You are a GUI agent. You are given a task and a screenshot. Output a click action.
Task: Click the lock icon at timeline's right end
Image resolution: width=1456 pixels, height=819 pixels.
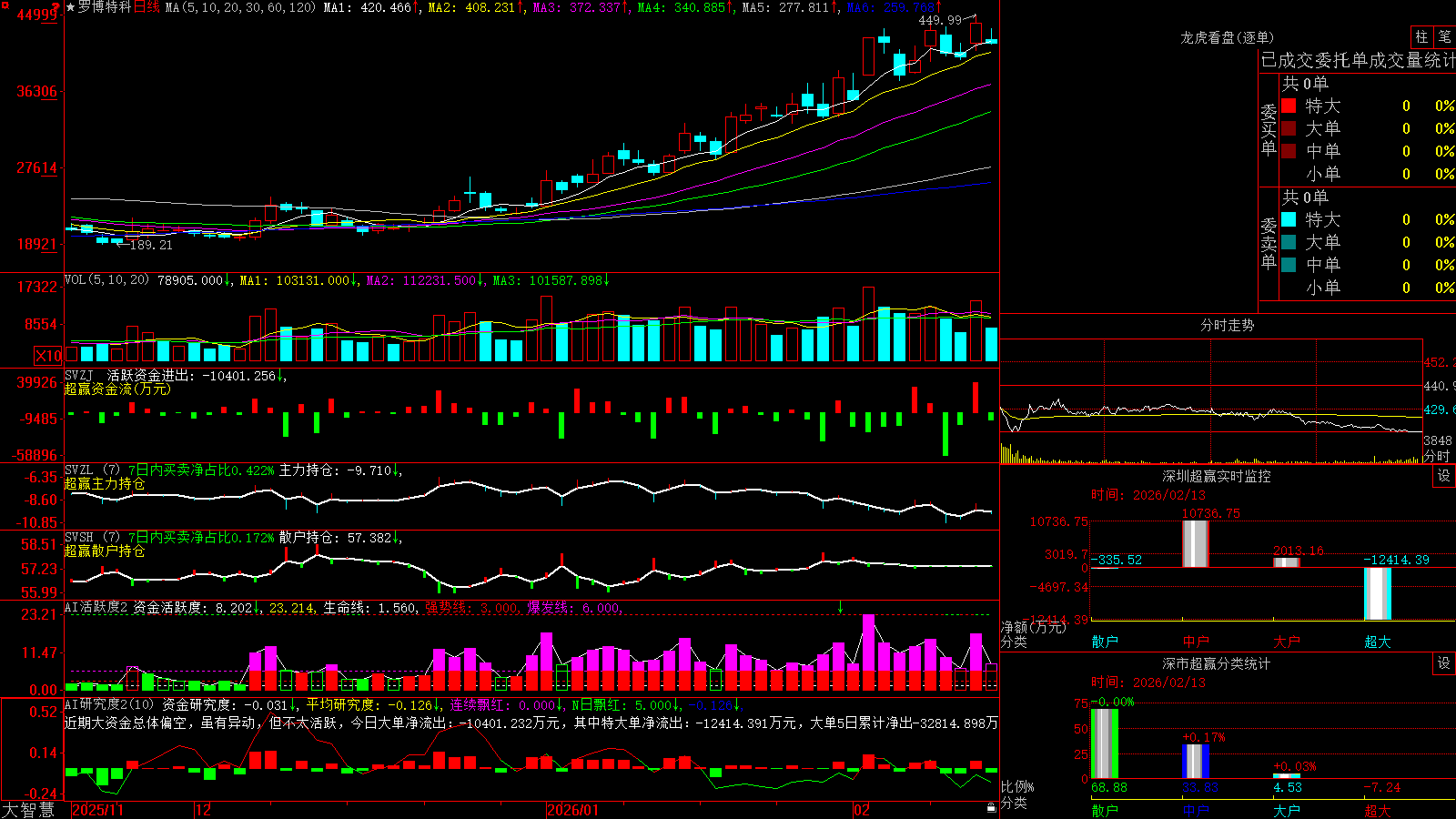(991, 808)
